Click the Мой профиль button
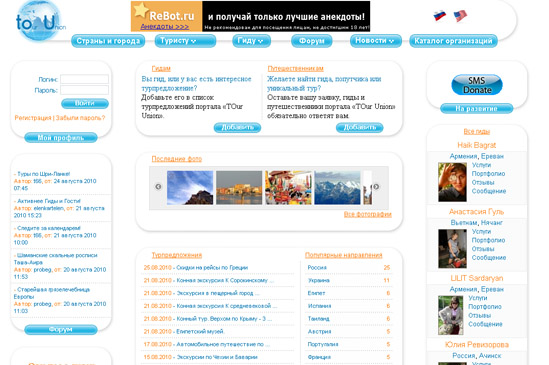Screen dimensions: 549x365 tap(61, 138)
